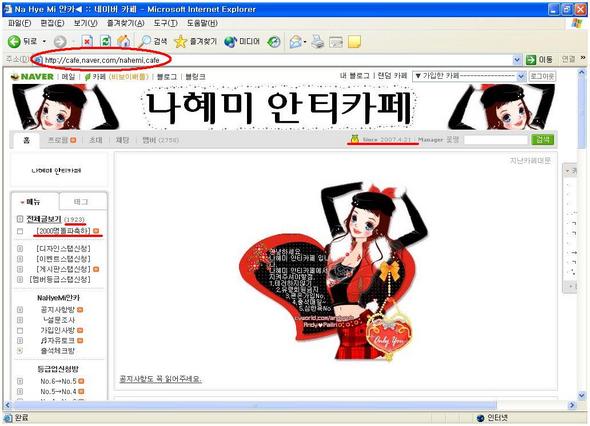Screen dimensions: 590x426
Task: Tick checkbox next to 가입인사방 board
Action: click(20, 331)
